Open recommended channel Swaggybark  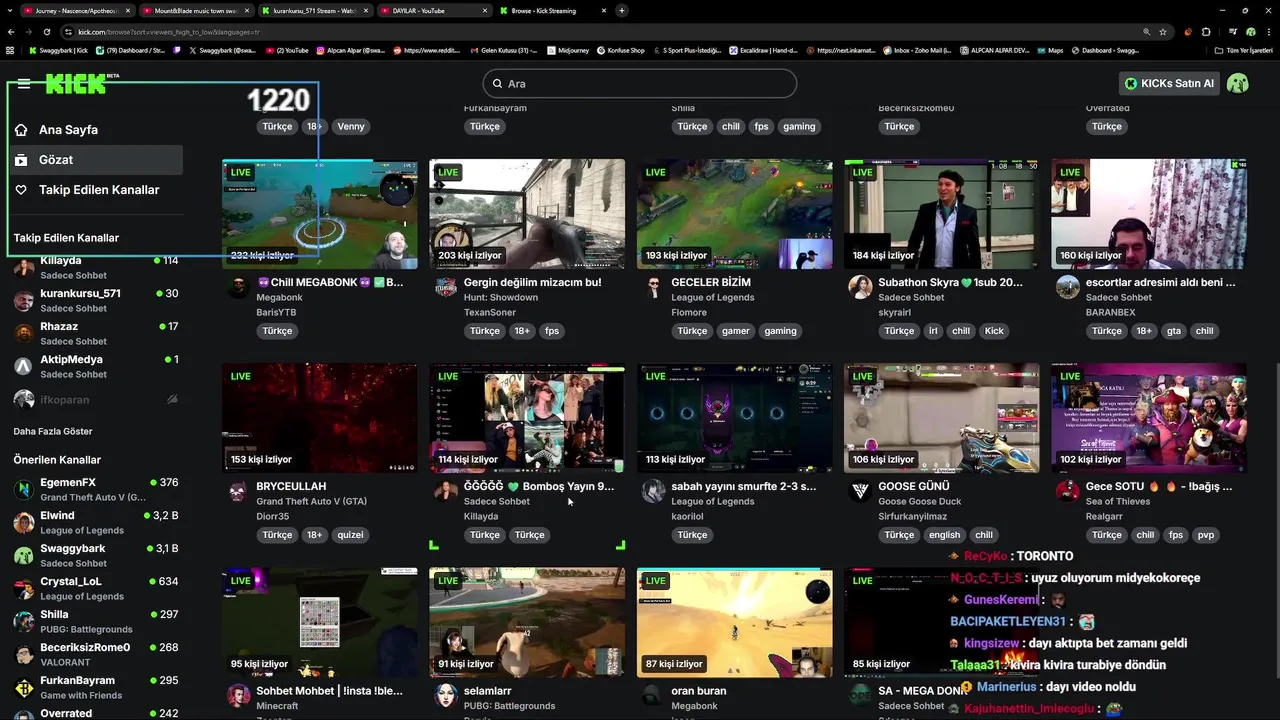(96, 556)
